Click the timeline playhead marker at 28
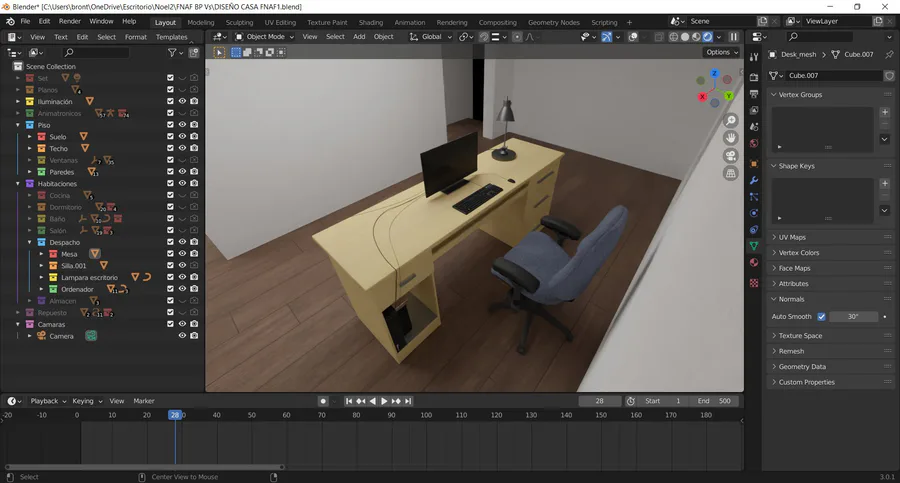This screenshot has width=900, height=483. click(x=174, y=415)
